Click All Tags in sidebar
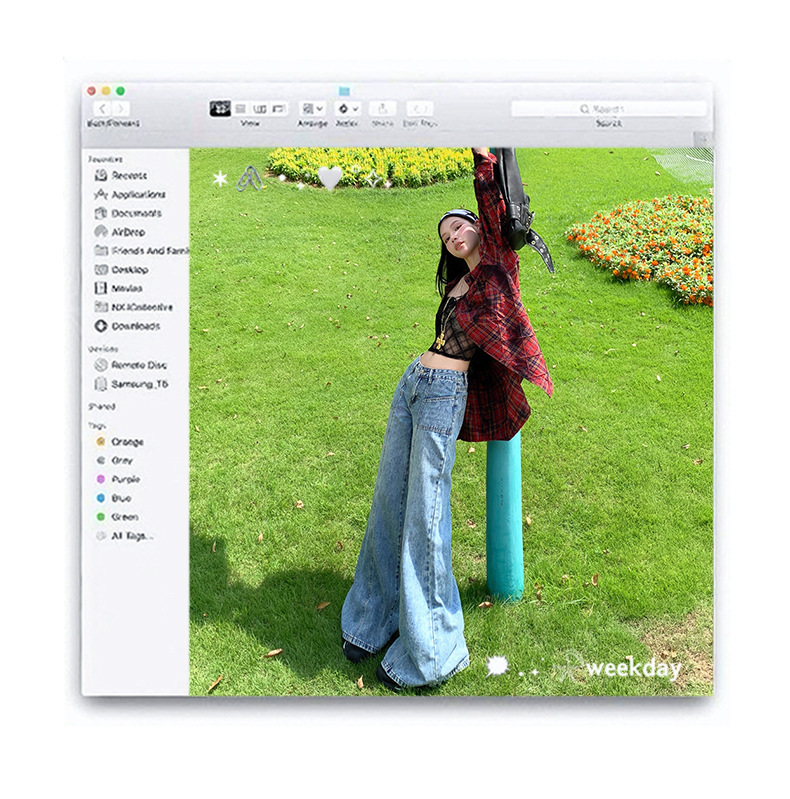This screenshot has height=799, width=790. (x=130, y=536)
